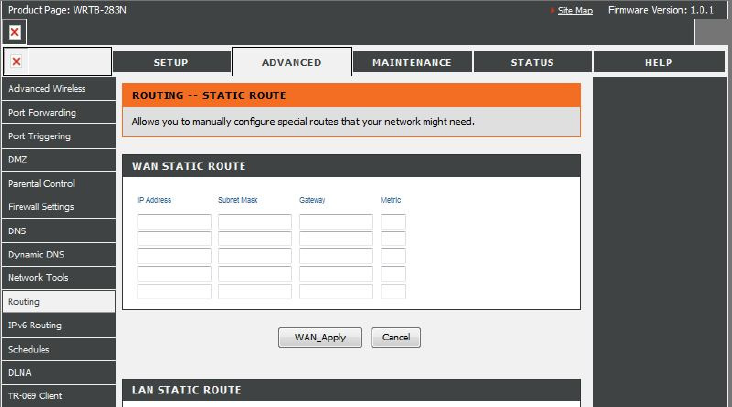Go to DMZ settings
Screen dimensions: 732x407
click(59, 160)
